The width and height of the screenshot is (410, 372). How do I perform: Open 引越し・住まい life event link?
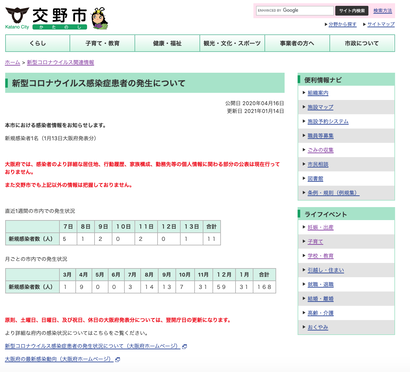326,271
